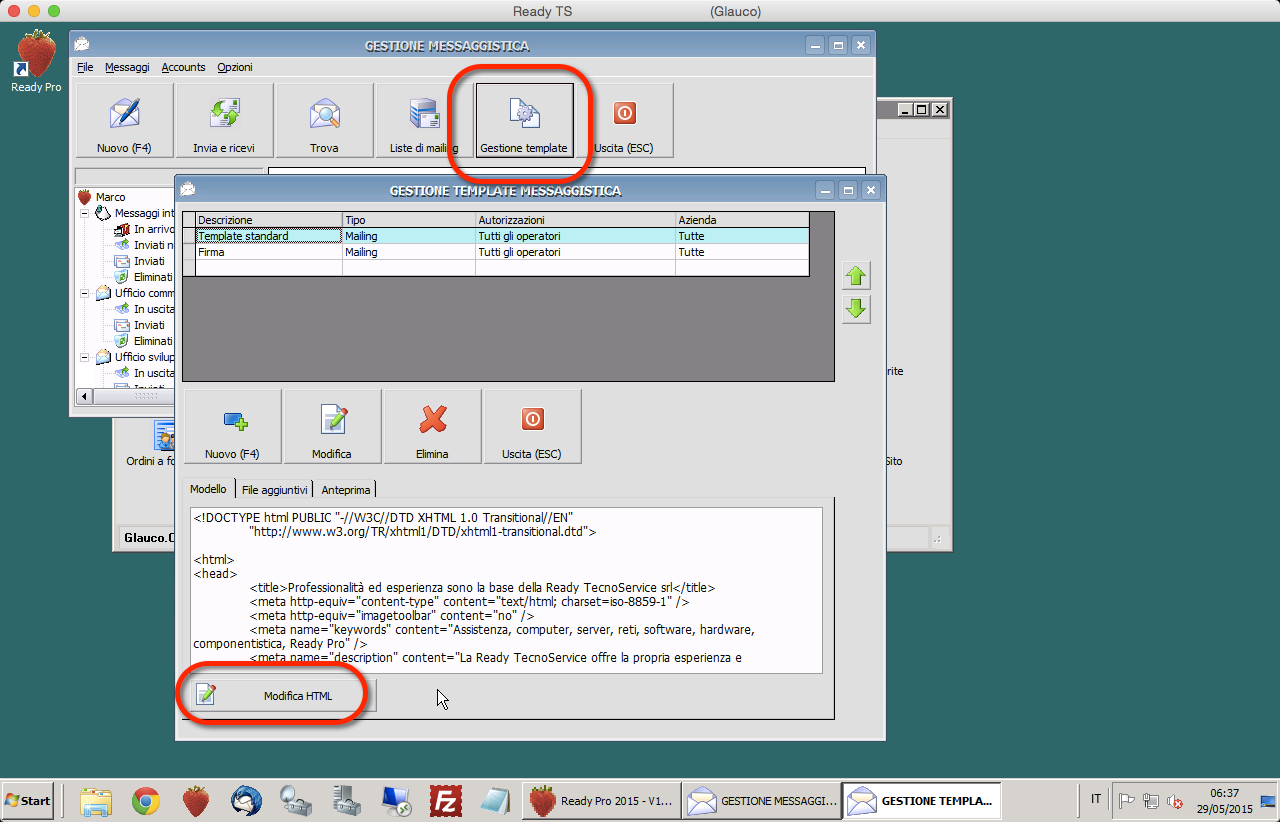The width and height of the screenshot is (1280, 822).
Task: Switch to Ready Pro 2015 taskbar window
Action: pyautogui.click(x=603, y=801)
